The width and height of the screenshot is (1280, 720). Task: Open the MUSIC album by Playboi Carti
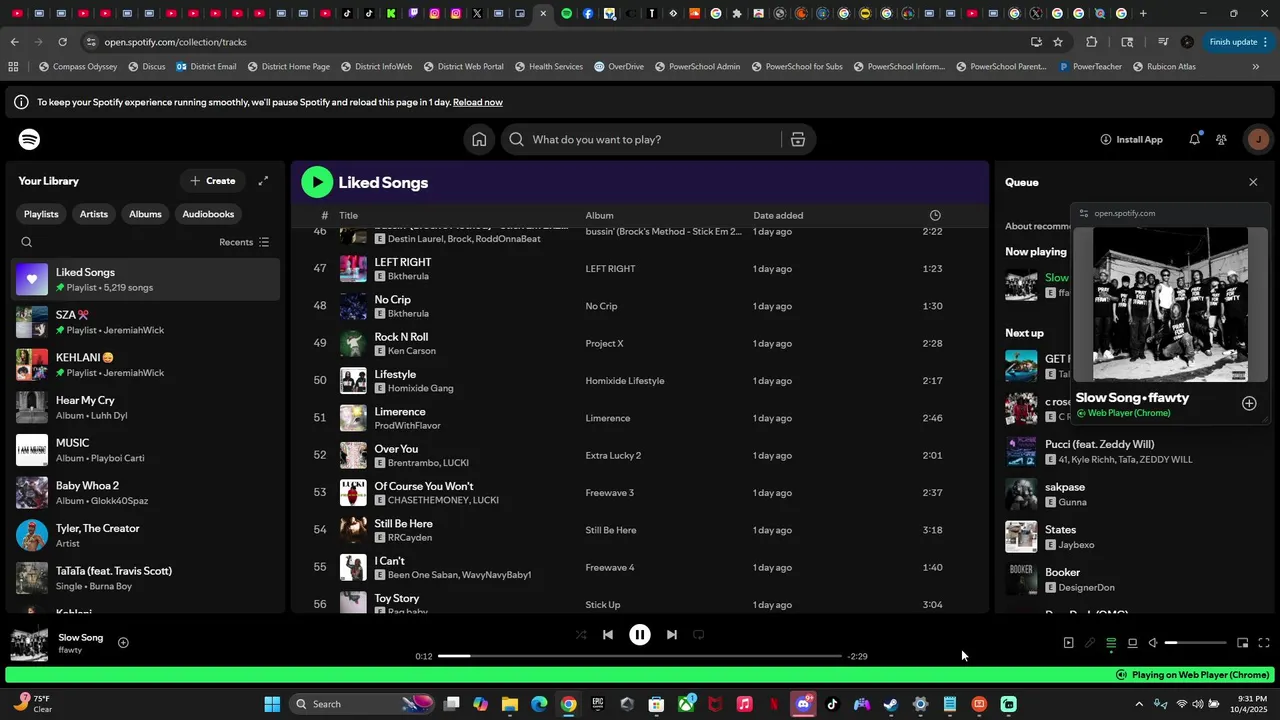pos(146,450)
